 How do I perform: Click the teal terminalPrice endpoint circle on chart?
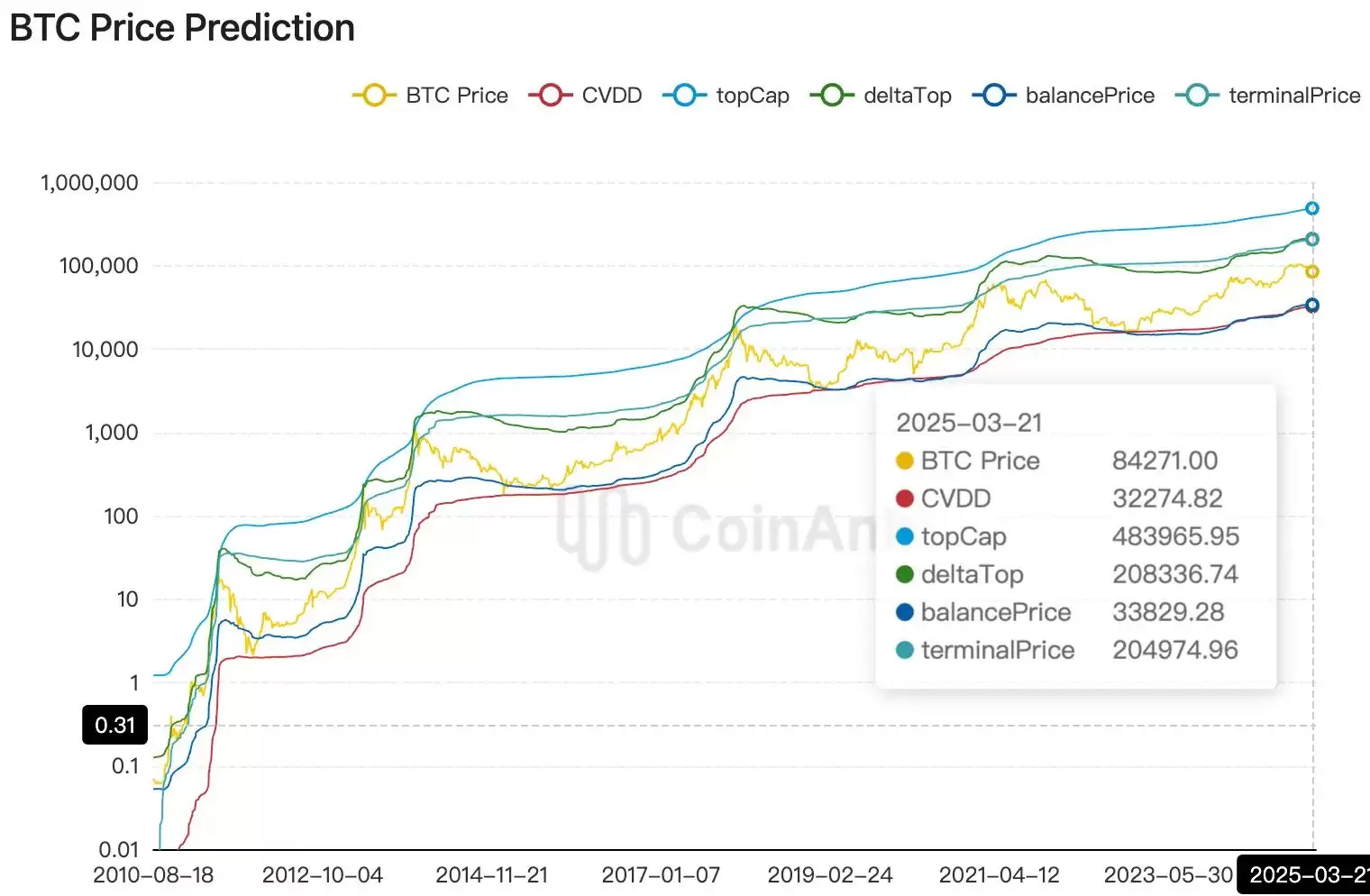(1312, 239)
